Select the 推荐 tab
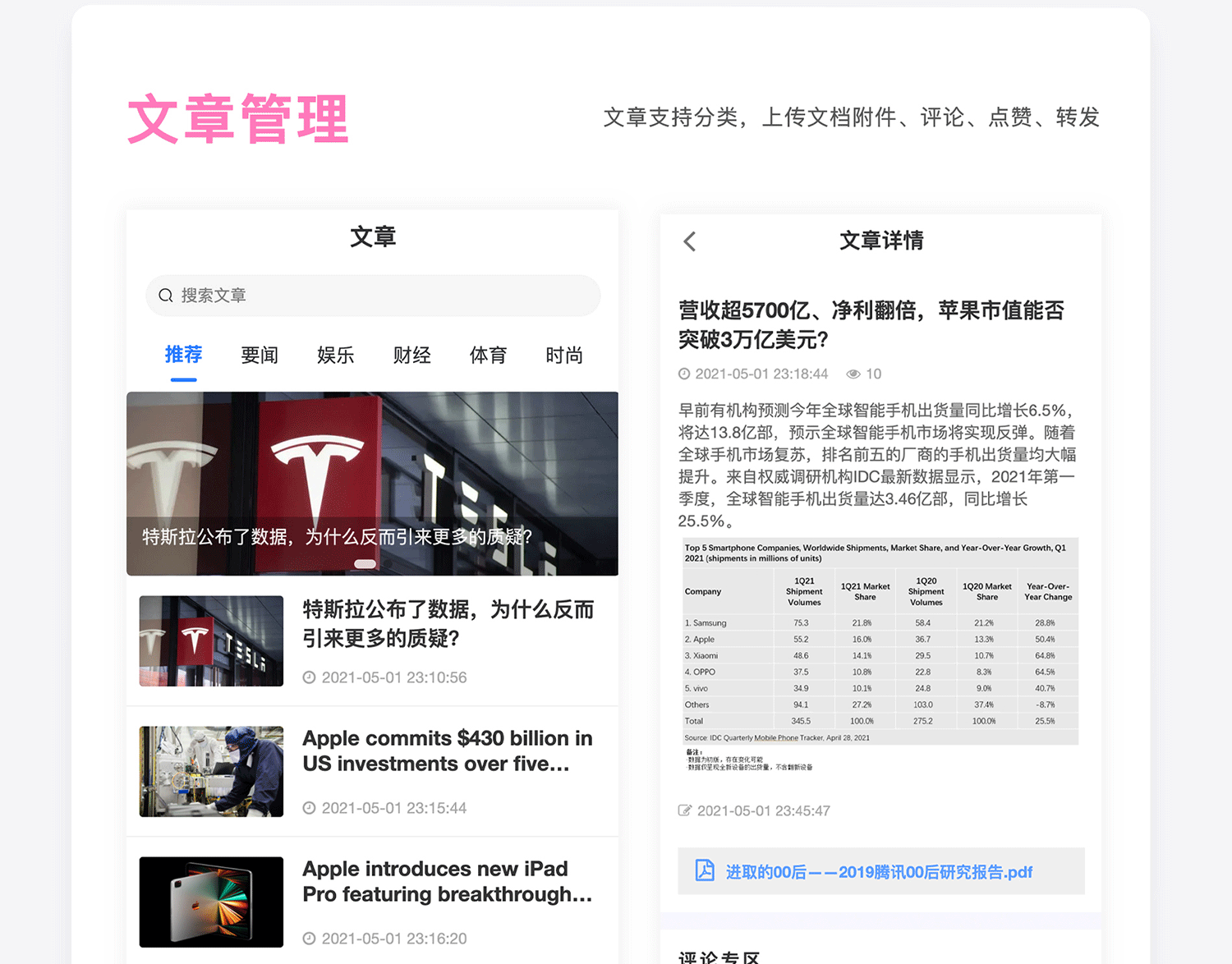The width and height of the screenshot is (1232, 964). click(183, 355)
